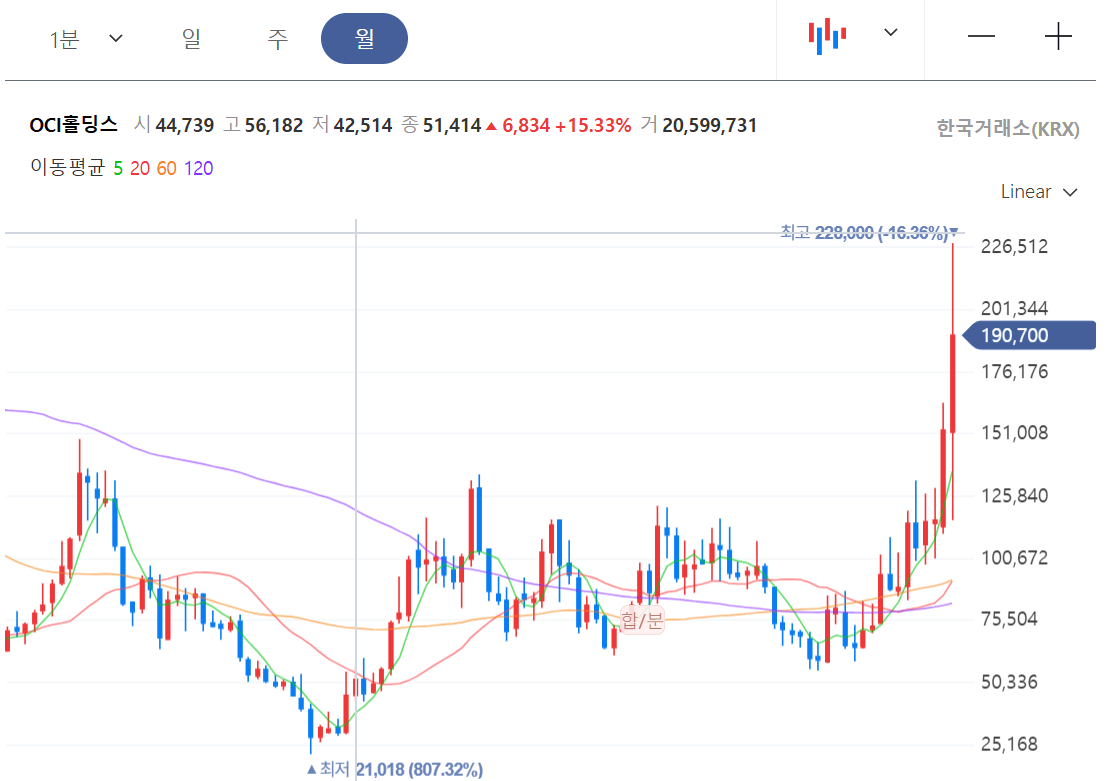
Task: Select the 월 monthly chart tab
Action: point(364,38)
